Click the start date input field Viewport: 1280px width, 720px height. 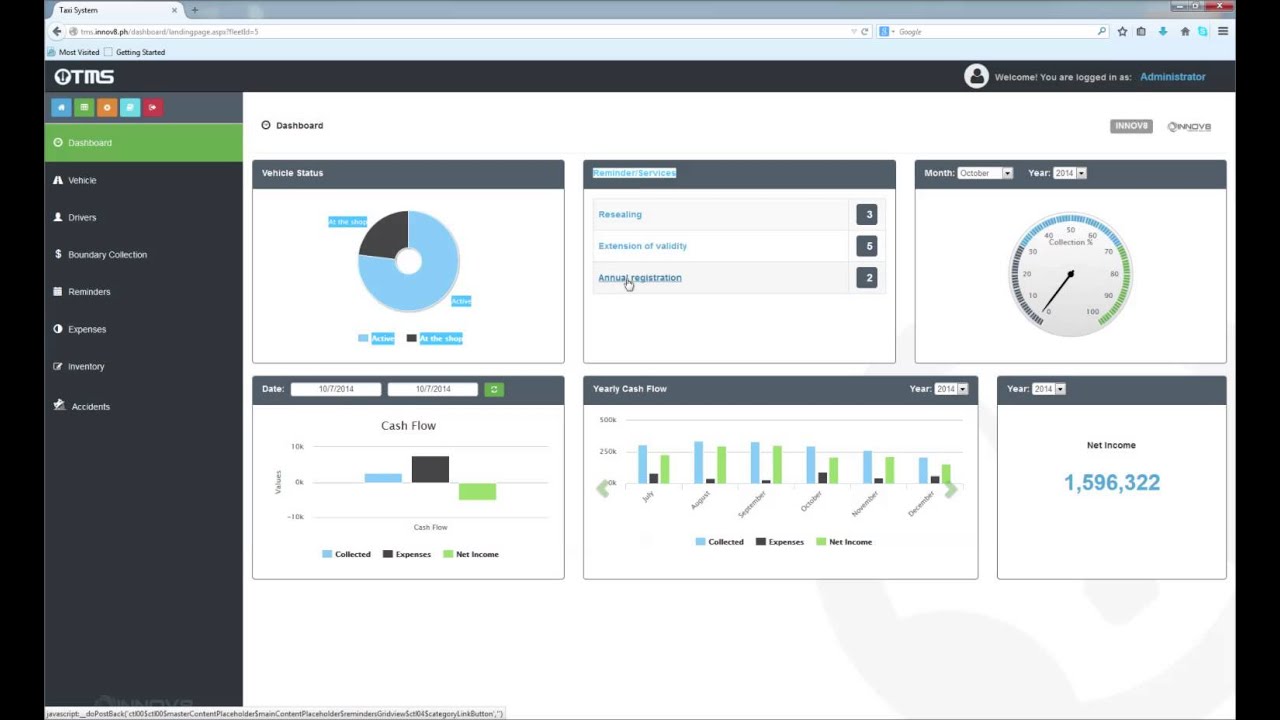[x=336, y=389]
